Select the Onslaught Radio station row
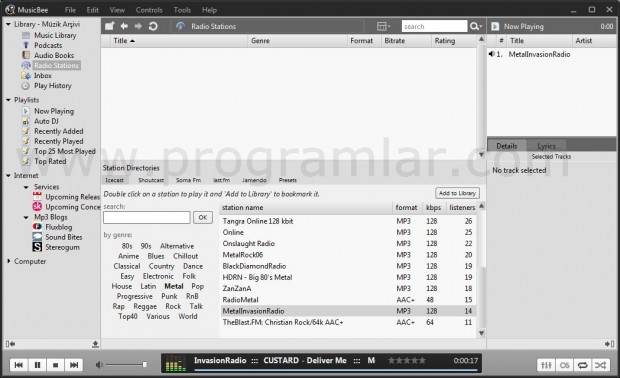The height and width of the screenshot is (378, 620). (348, 244)
